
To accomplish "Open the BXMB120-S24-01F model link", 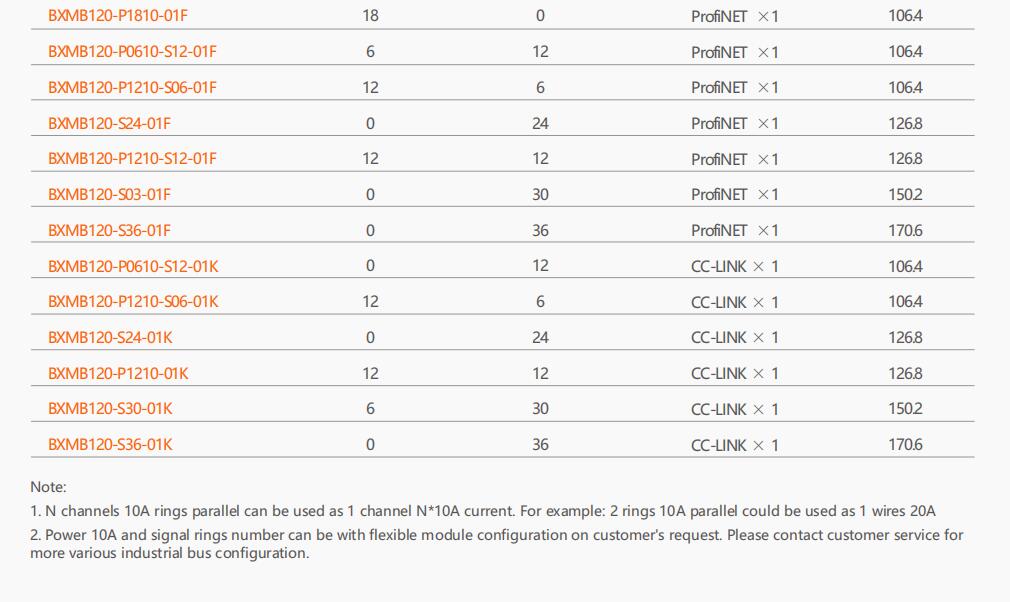I will [110, 123].
